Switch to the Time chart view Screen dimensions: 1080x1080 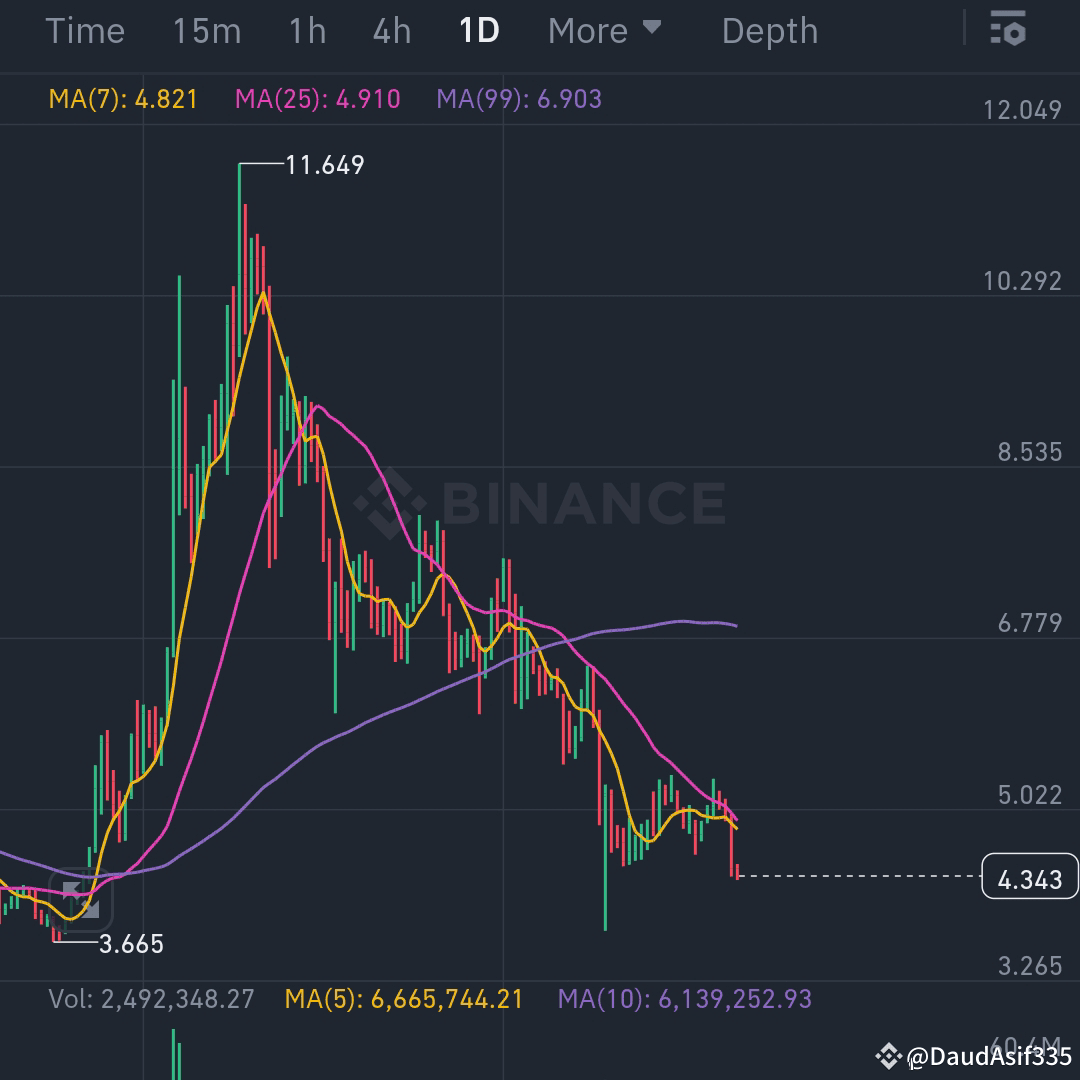coord(85,30)
